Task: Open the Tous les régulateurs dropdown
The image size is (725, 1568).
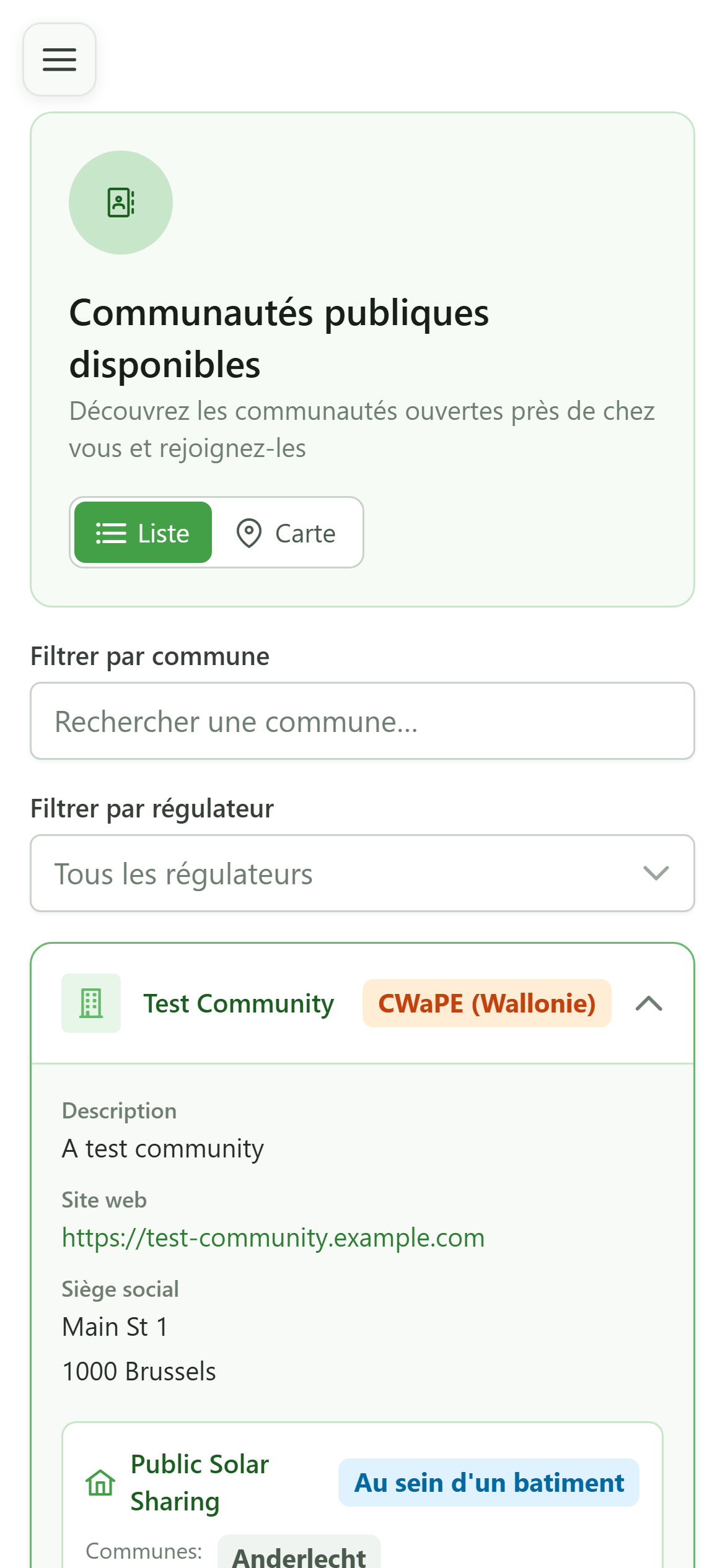Action: (x=362, y=873)
